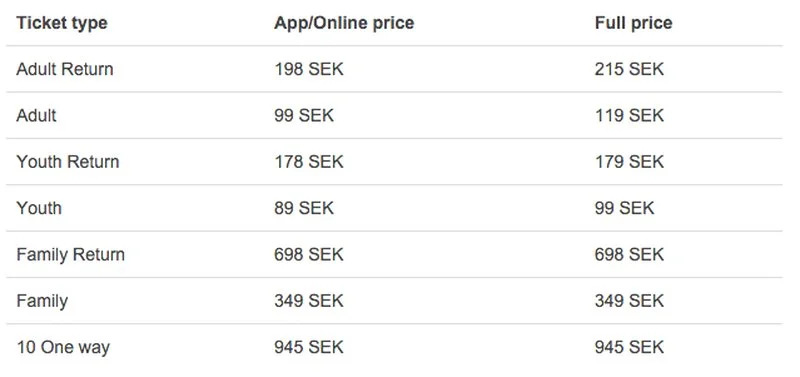
Task: Select the Adult Return ticket row label
Action: (65, 69)
